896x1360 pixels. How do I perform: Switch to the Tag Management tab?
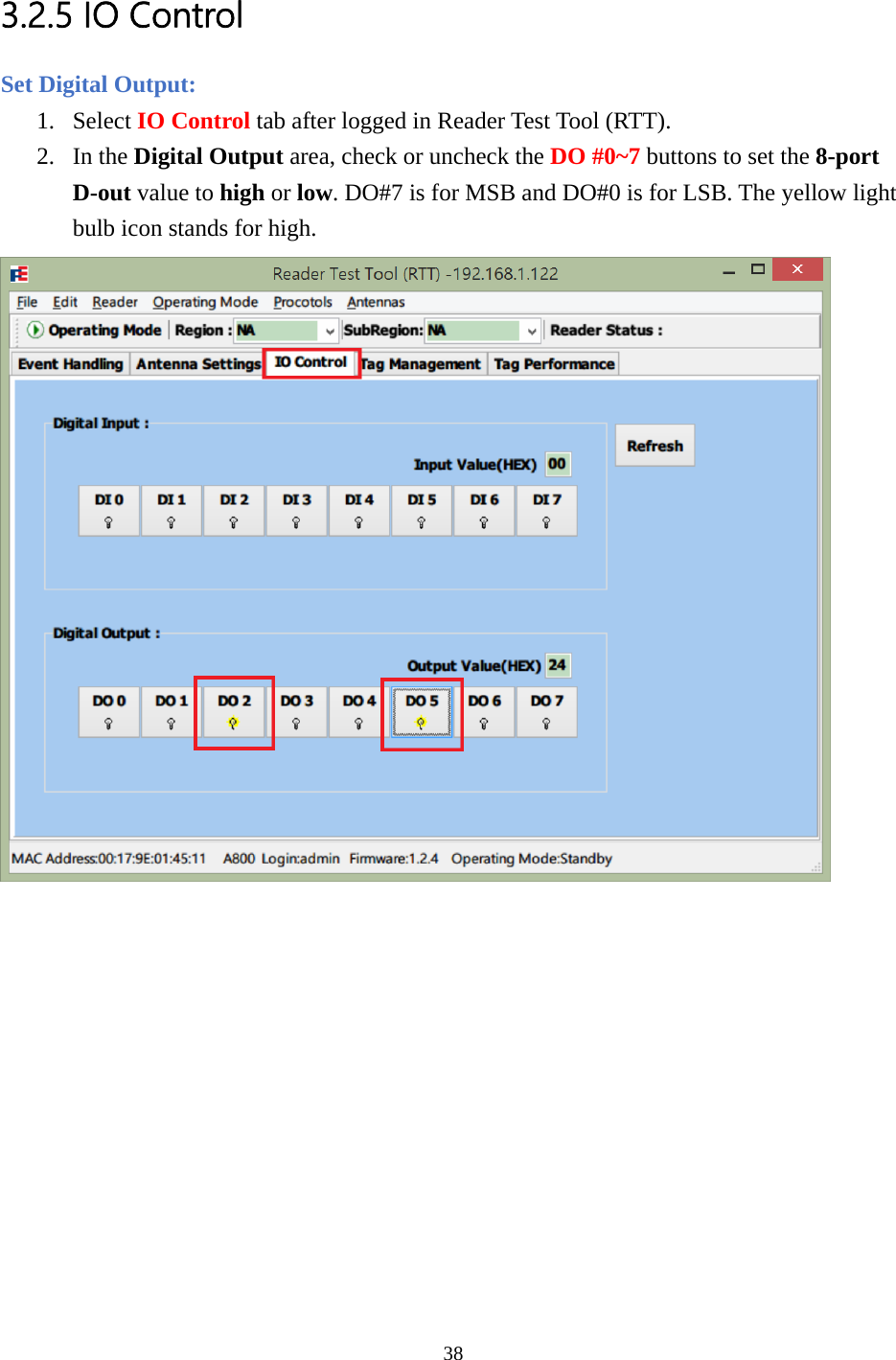(x=422, y=363)
